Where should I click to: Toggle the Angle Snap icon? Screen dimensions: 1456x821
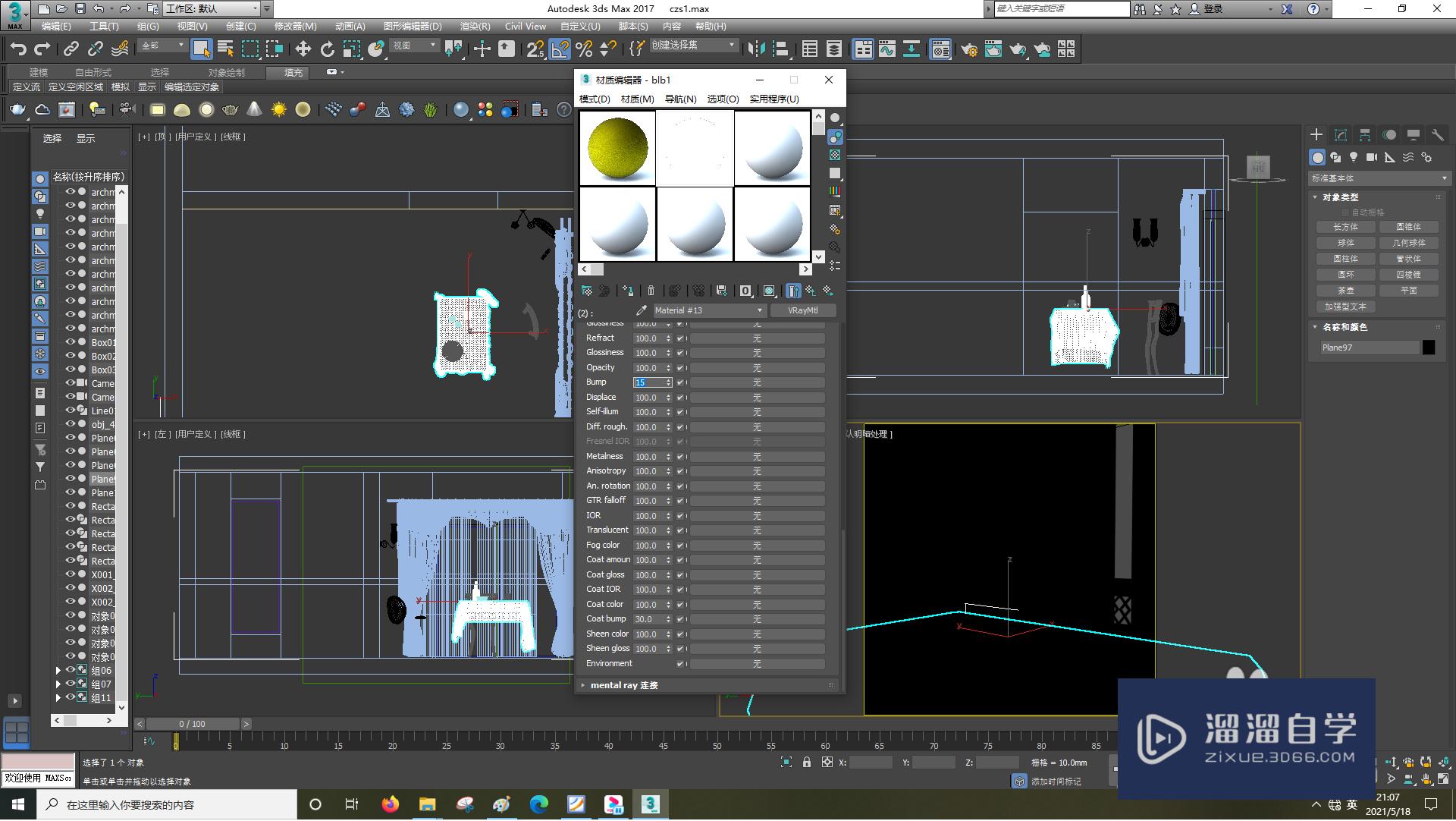tap(560, 49)
